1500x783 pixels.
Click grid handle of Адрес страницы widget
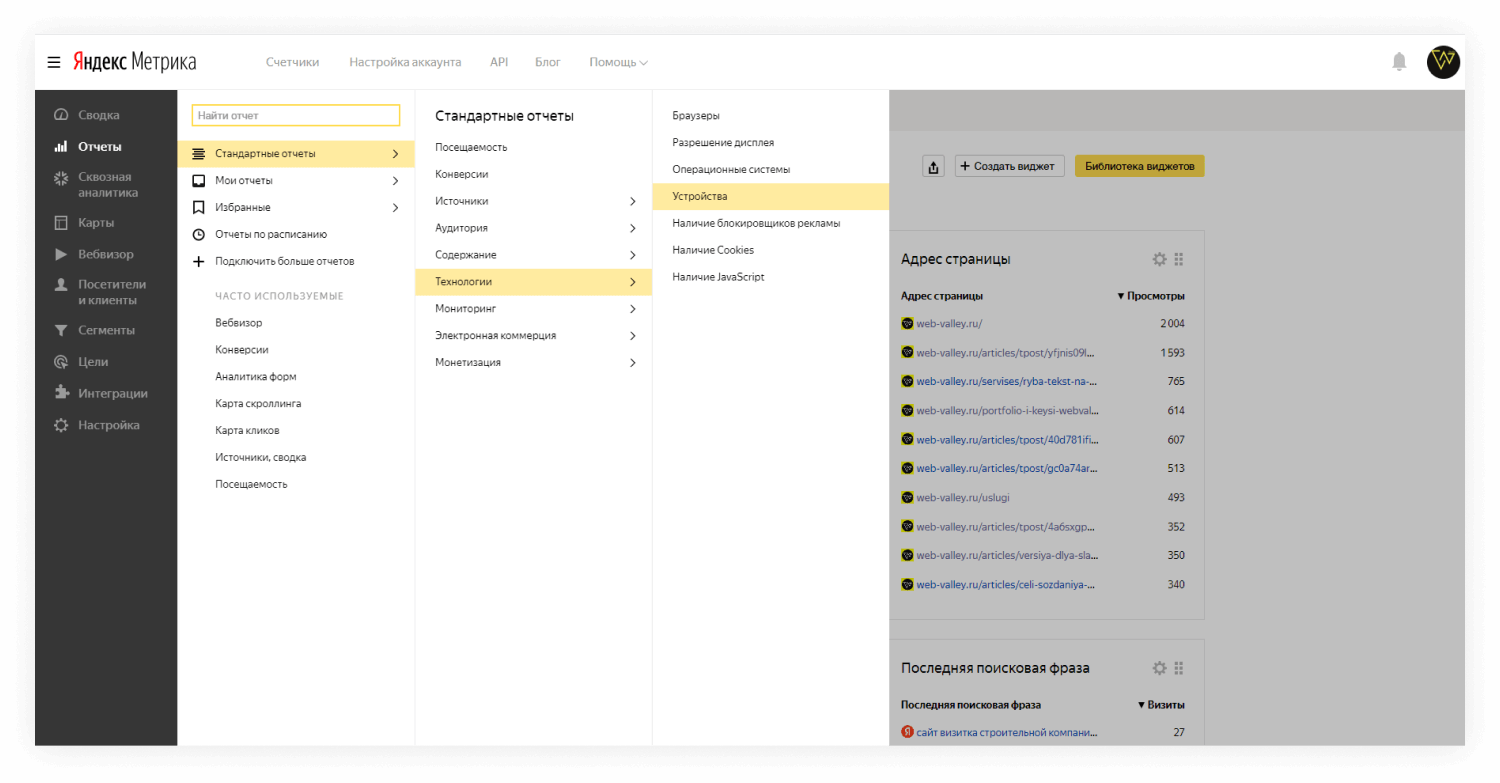coord(1179,259)
